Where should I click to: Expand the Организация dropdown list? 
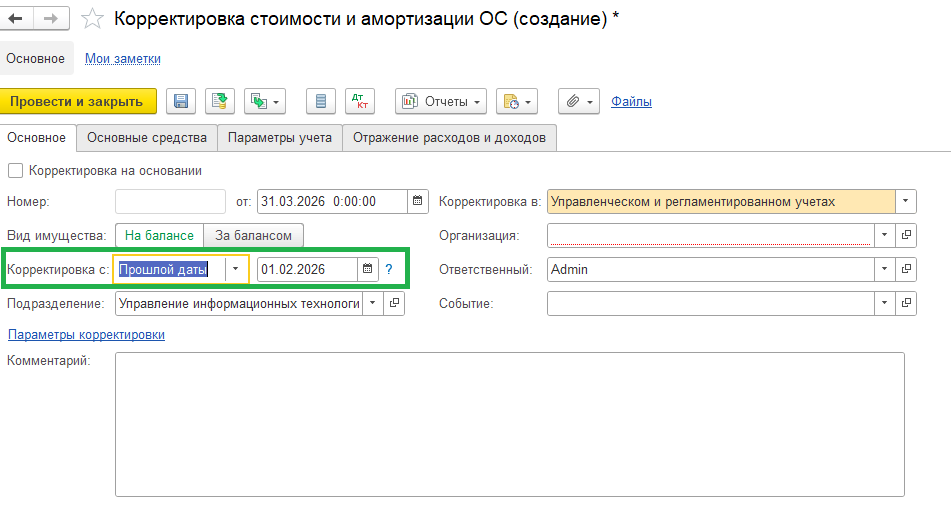[x=884, y=235]
